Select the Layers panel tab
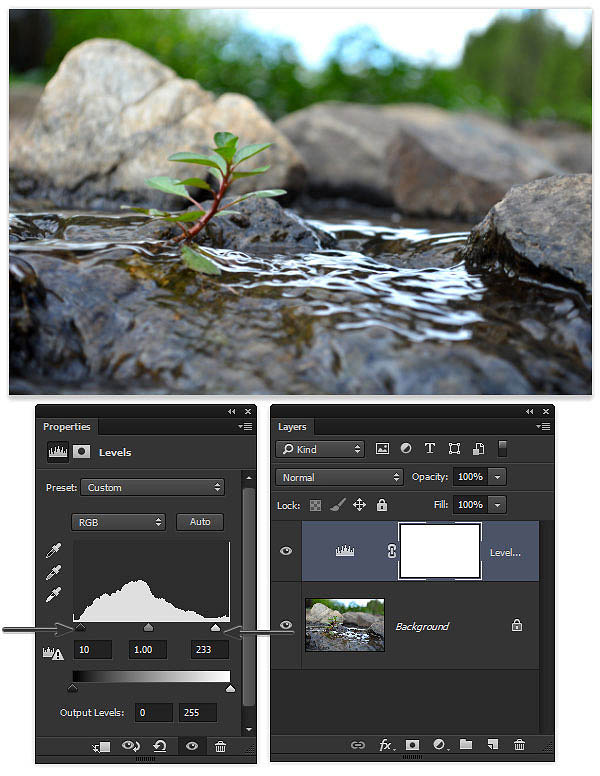600x776 pixels. 292,427
